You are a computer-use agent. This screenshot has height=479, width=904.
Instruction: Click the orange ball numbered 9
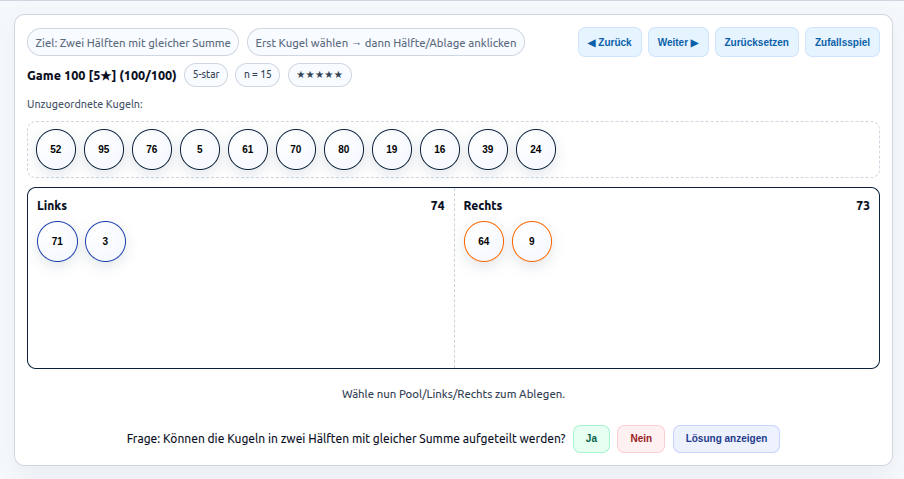click(532, 241)
